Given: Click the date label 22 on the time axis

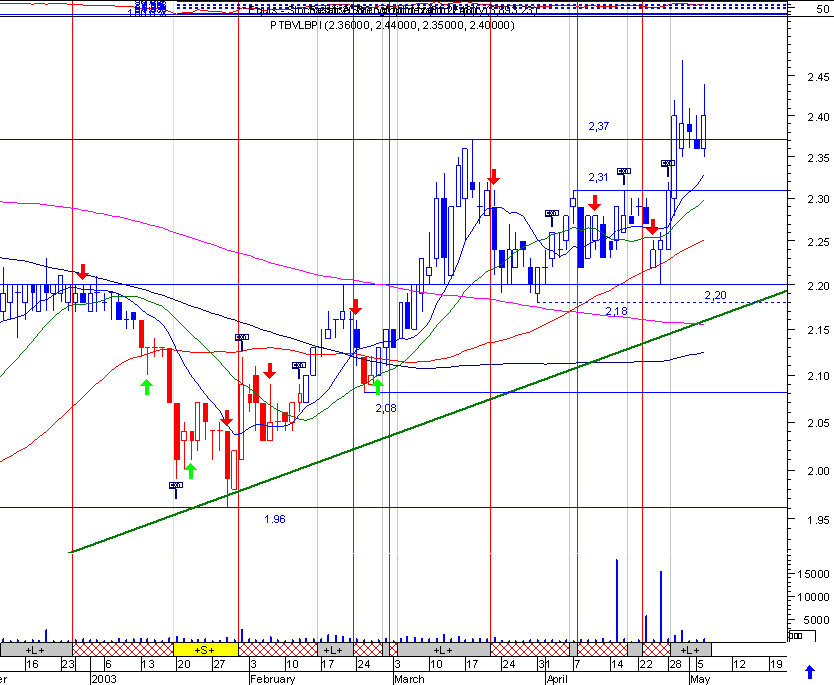Looking at the screenshot, I should point(646,664).
